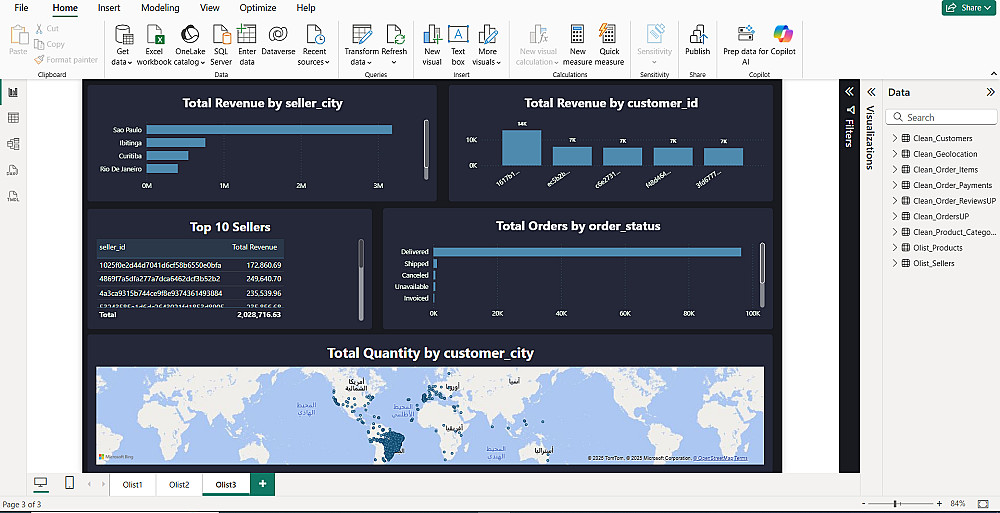This screenshot has height=513, width=1000.
Task: Click the Share button
Action: pos(967,8)
